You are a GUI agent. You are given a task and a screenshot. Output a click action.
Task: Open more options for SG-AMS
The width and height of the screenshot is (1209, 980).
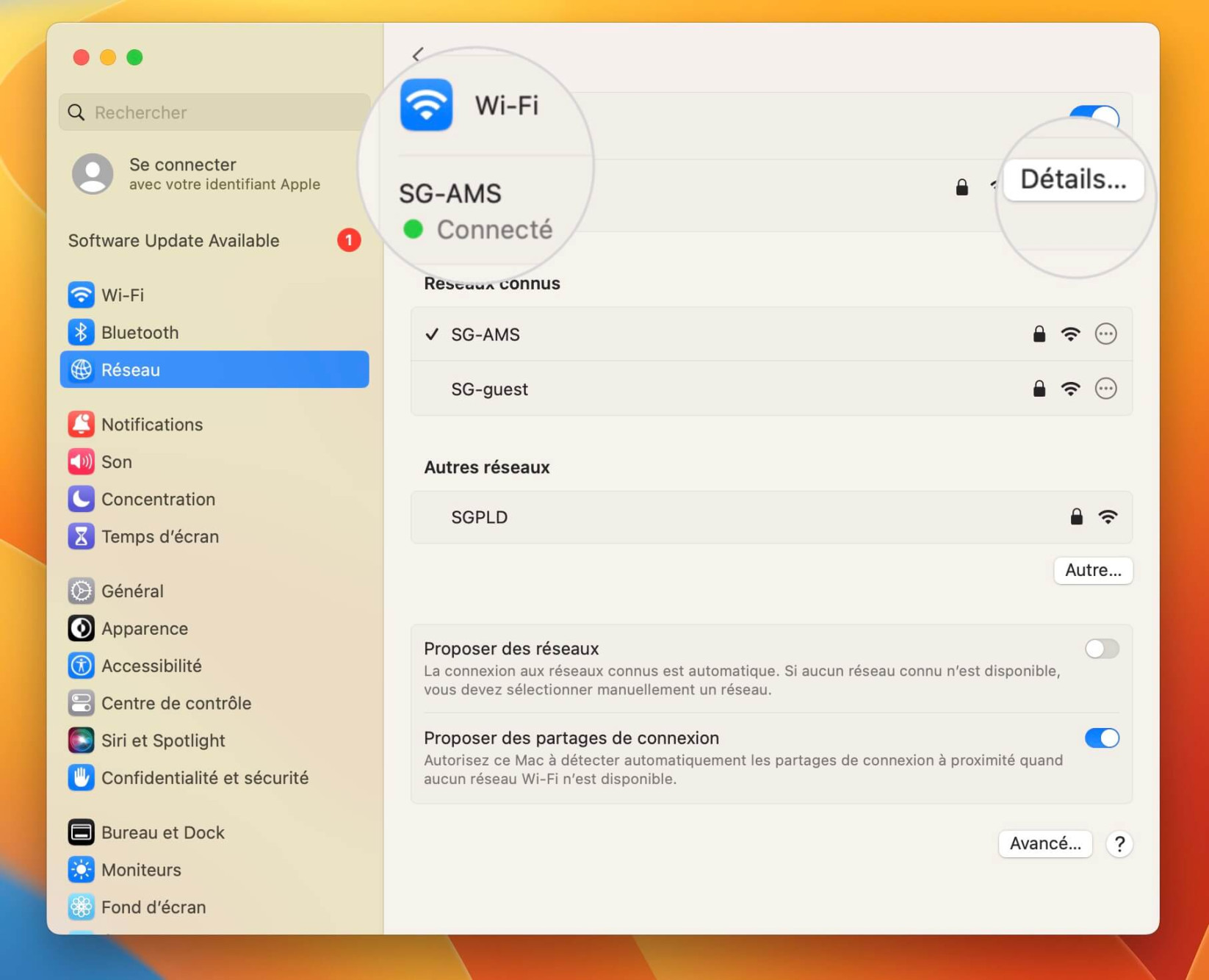pos(1105,334)
